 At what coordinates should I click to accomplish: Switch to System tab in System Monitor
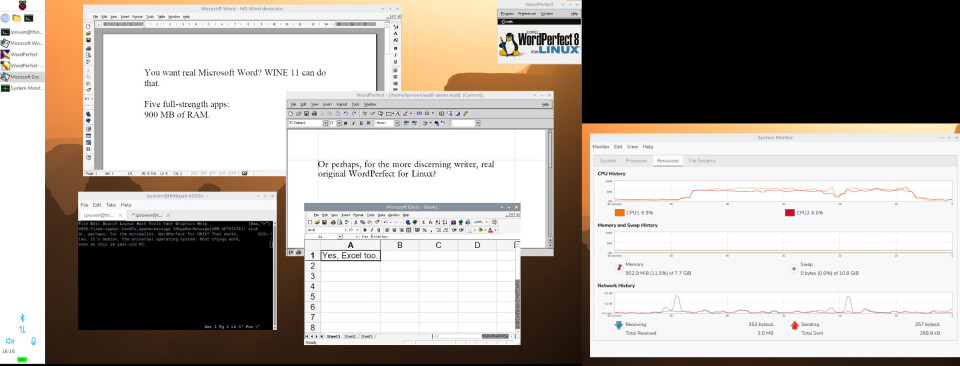click(x=607, y=160)
